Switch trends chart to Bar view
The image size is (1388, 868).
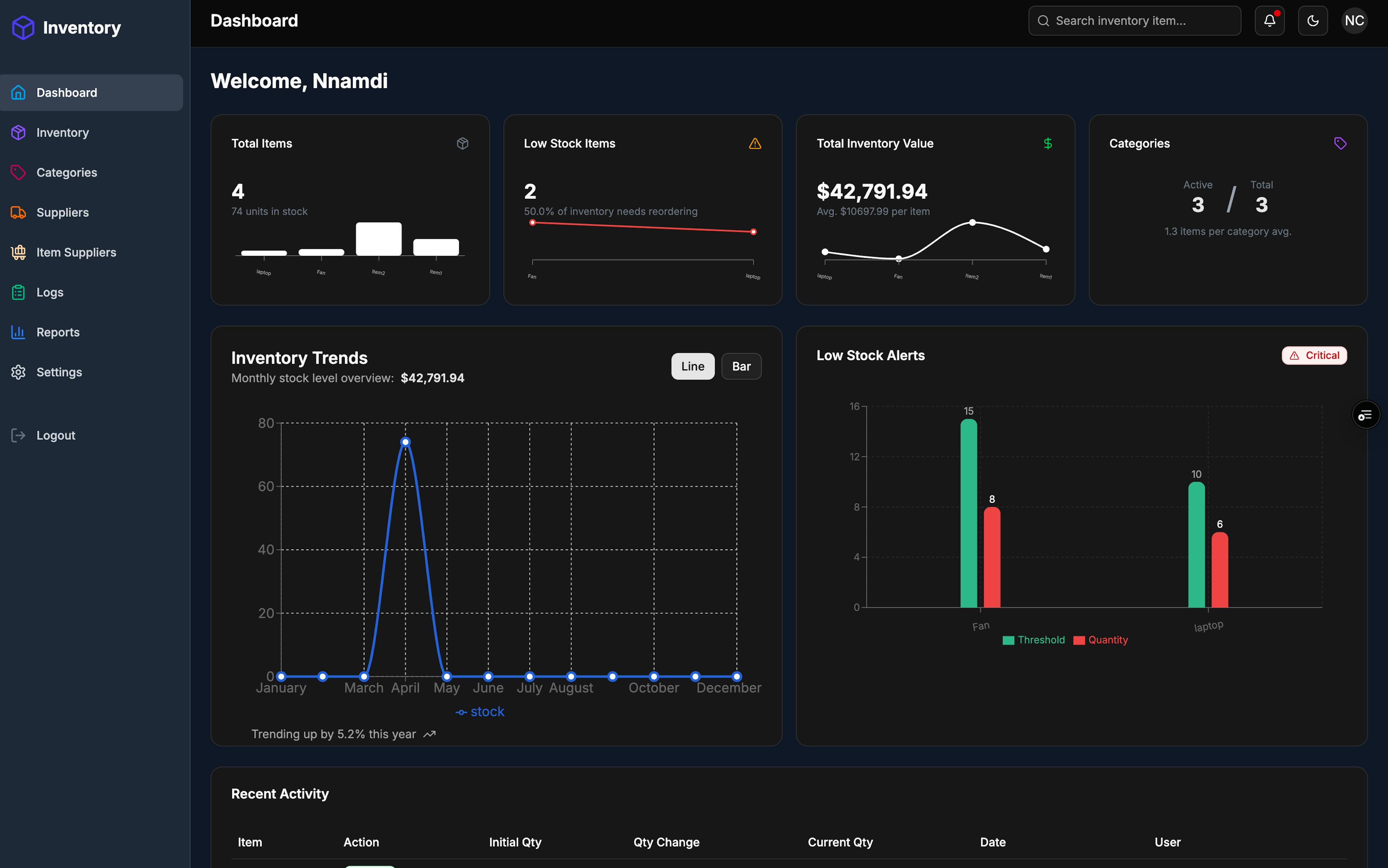click(x=741, y=366)
